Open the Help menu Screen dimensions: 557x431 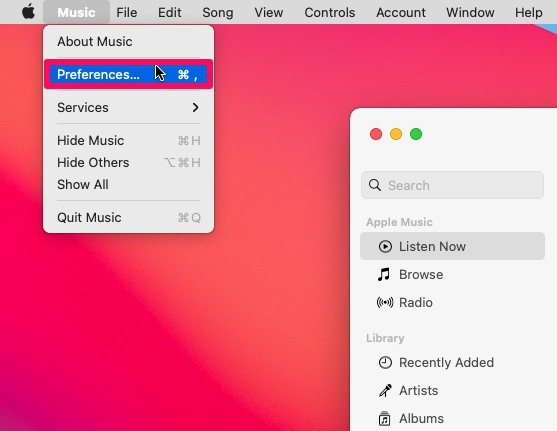[x=529, y=12]
